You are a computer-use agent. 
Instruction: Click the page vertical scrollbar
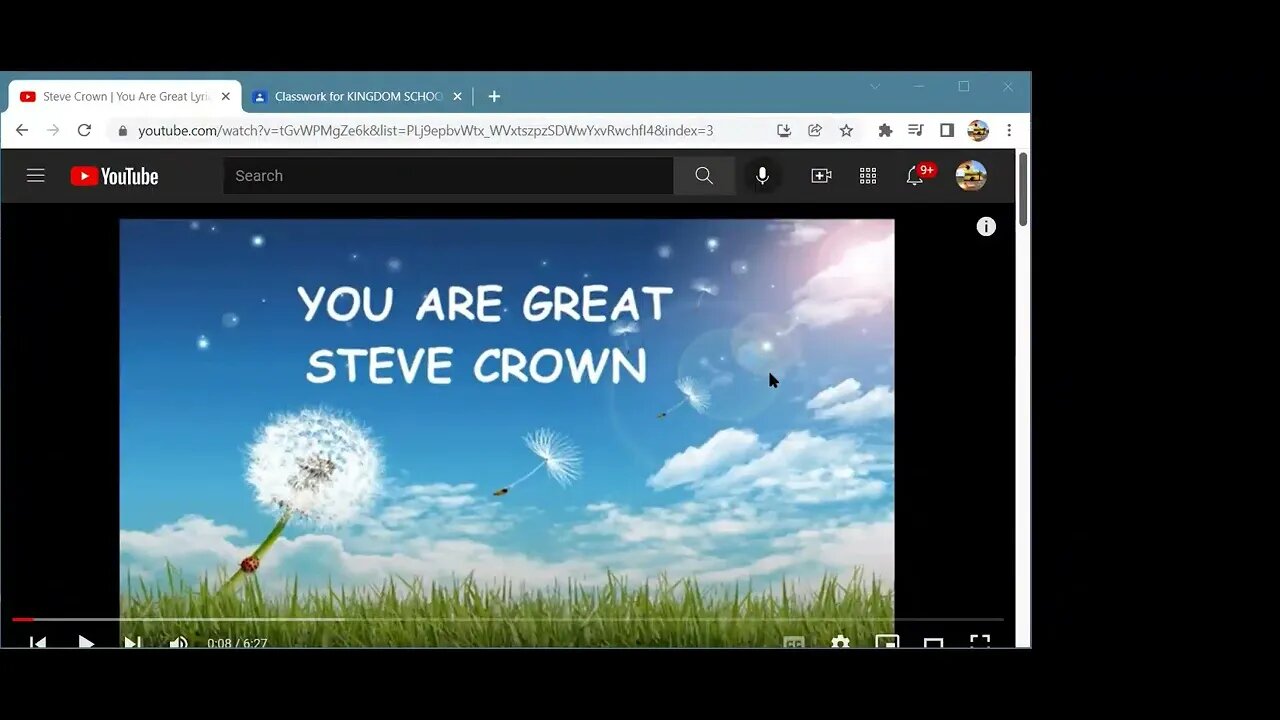pyautogui.click(x=1023, y=190)
